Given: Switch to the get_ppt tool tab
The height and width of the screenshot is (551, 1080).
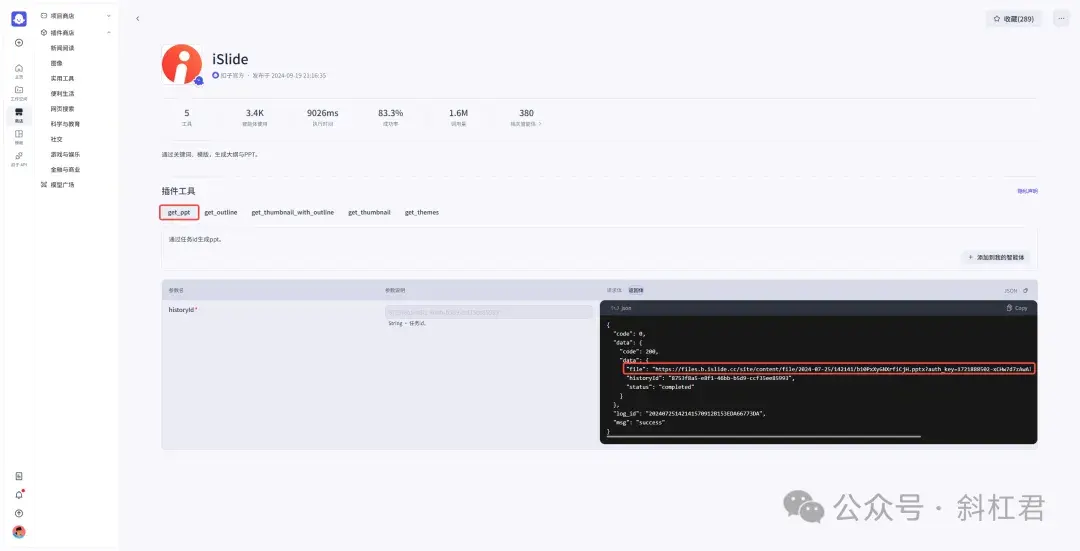Looking at the screenshot, I should tap(179, 212).
